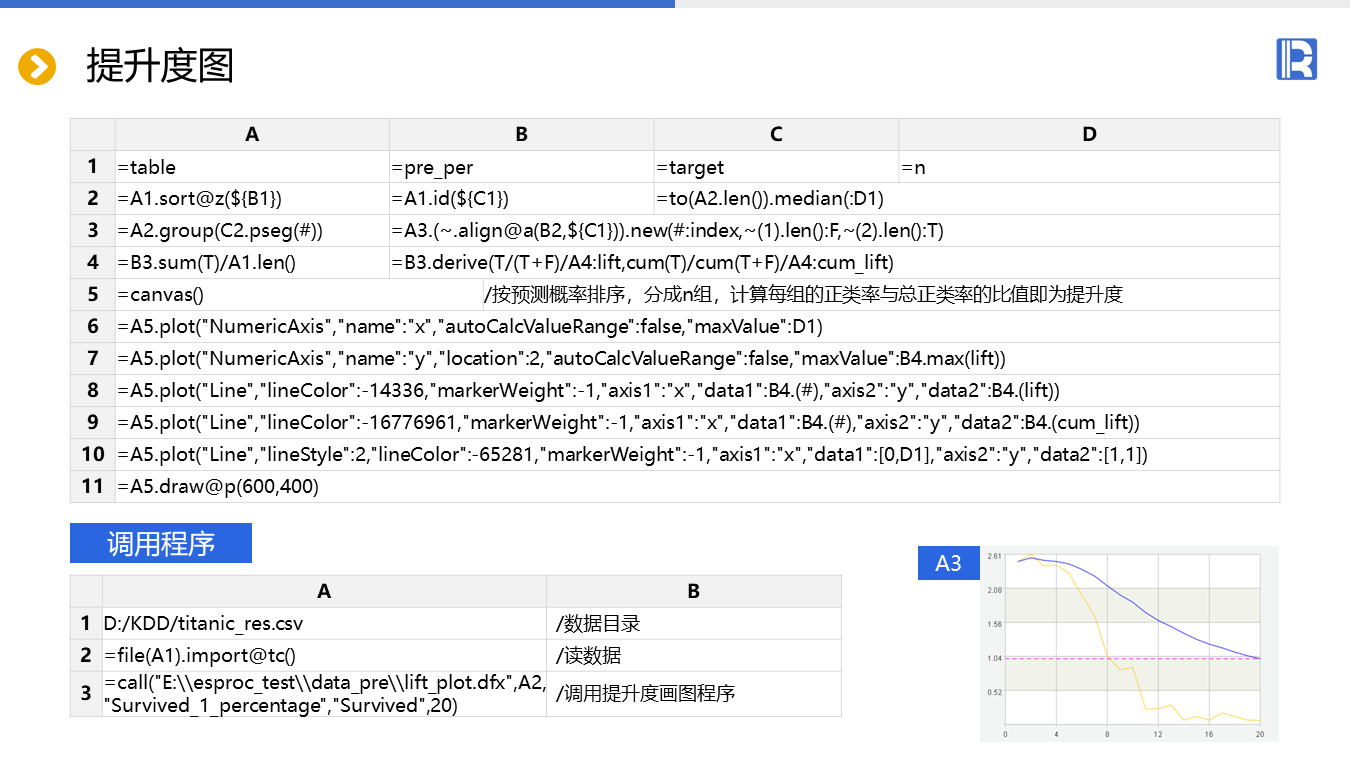Click the 调用程序 blue button
The width and height of the screenshot is (1350, 759).
[x=161, y=543]
